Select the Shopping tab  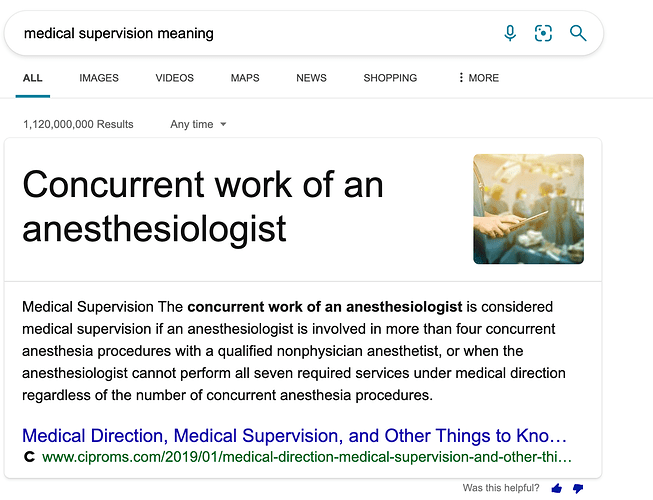(390, 78)
